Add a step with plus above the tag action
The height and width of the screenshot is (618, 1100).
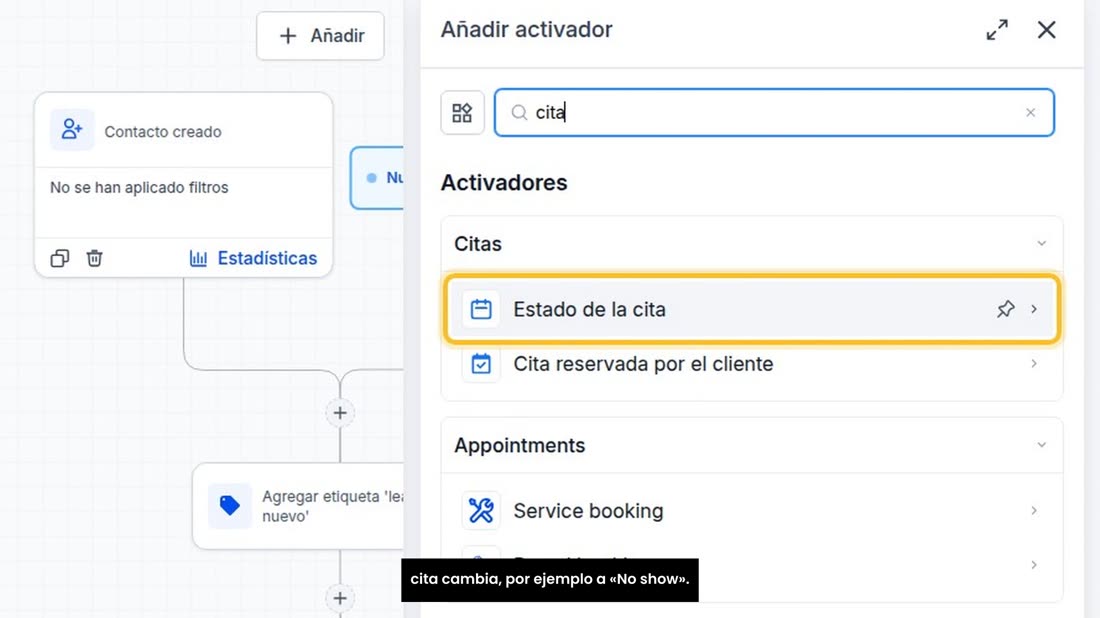(340, 413)
